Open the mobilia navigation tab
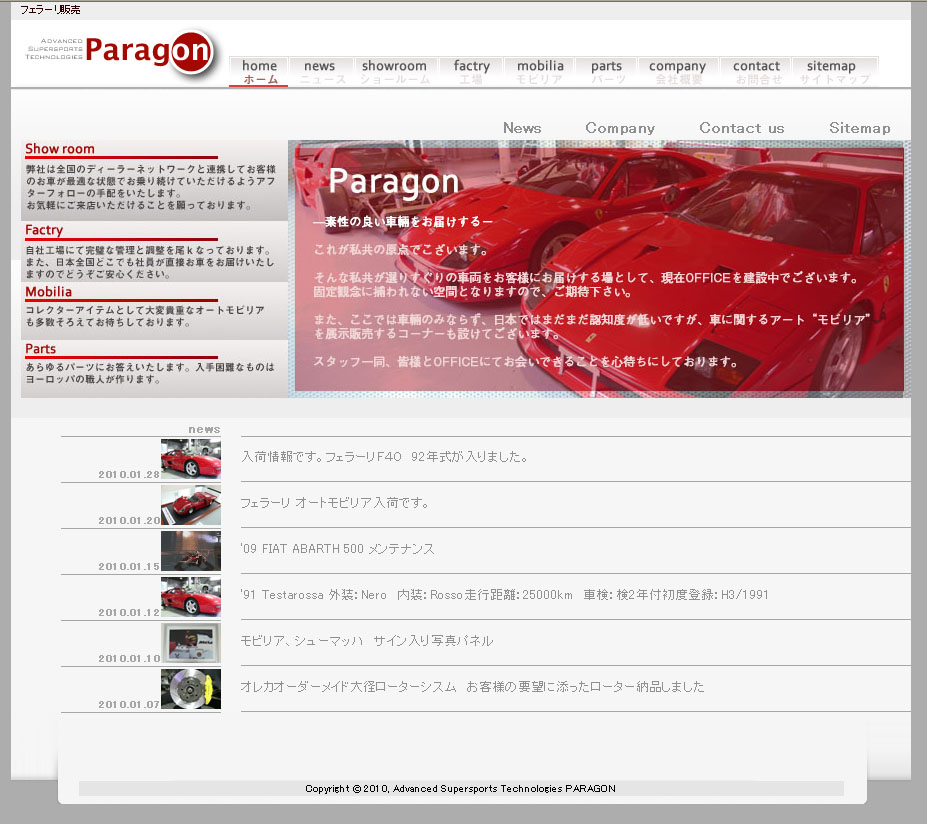 coord(540,71)
